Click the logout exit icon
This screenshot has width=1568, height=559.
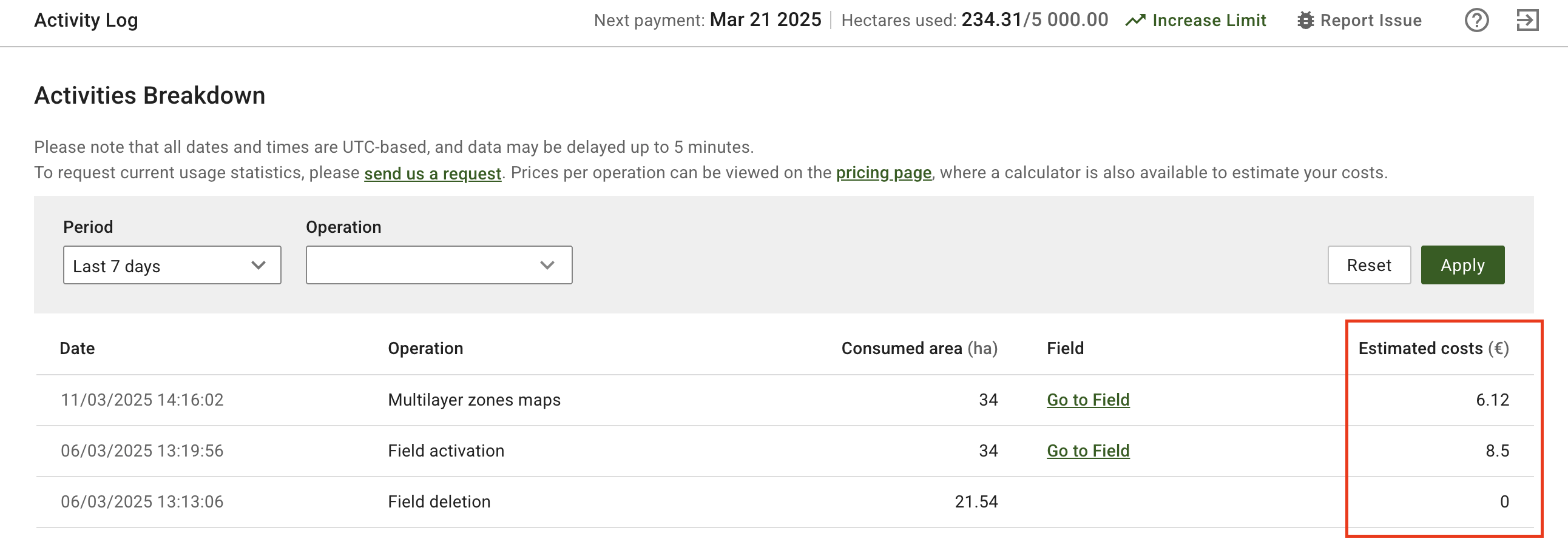pyautogui.click(x=1527, y=21)
